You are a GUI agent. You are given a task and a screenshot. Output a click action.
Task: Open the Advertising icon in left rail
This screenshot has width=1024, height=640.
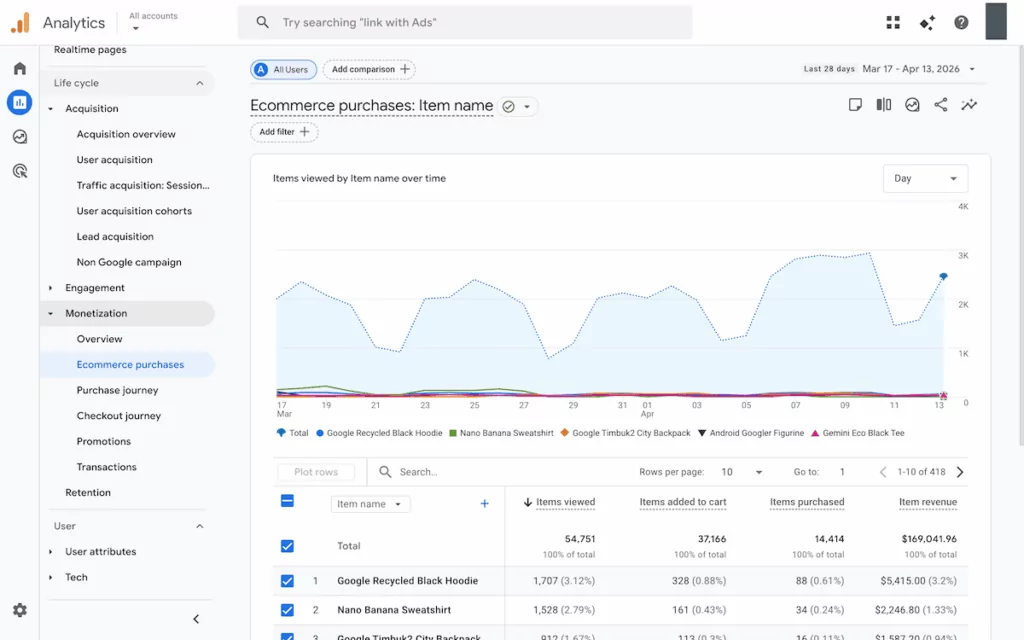coord(20,171)
